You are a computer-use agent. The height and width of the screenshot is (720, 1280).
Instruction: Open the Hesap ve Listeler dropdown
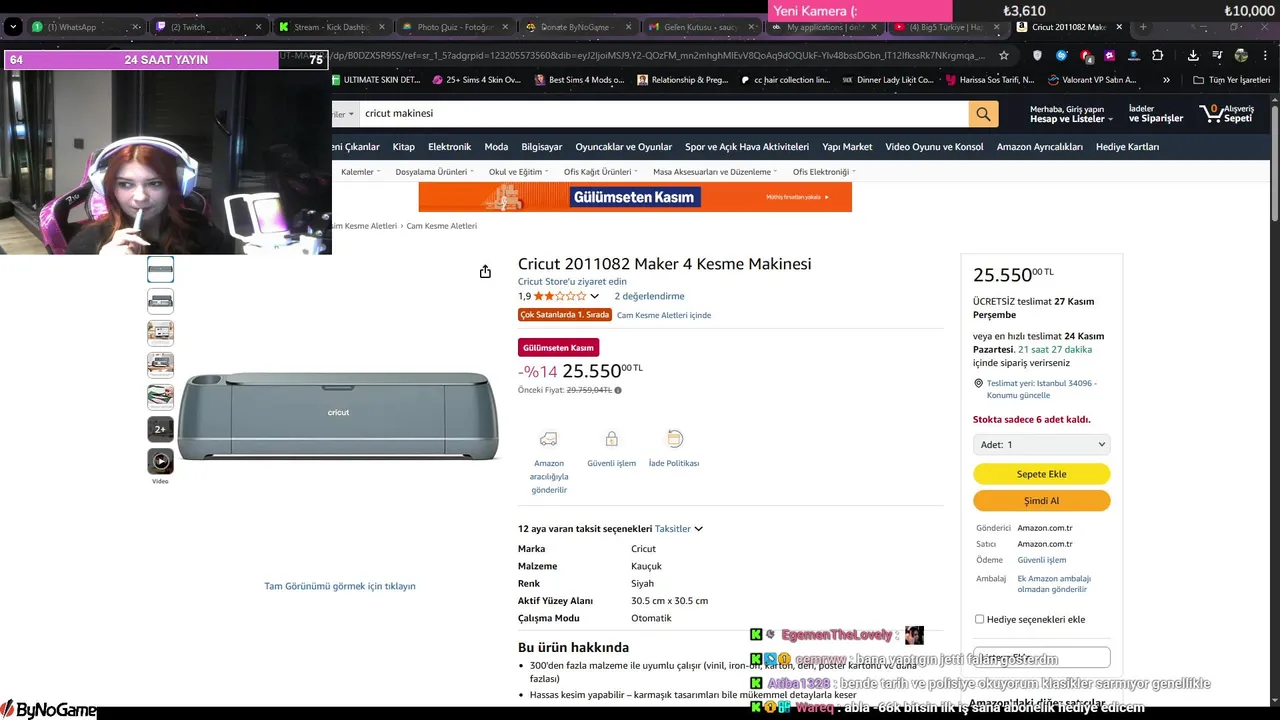tap(1071, 119)
